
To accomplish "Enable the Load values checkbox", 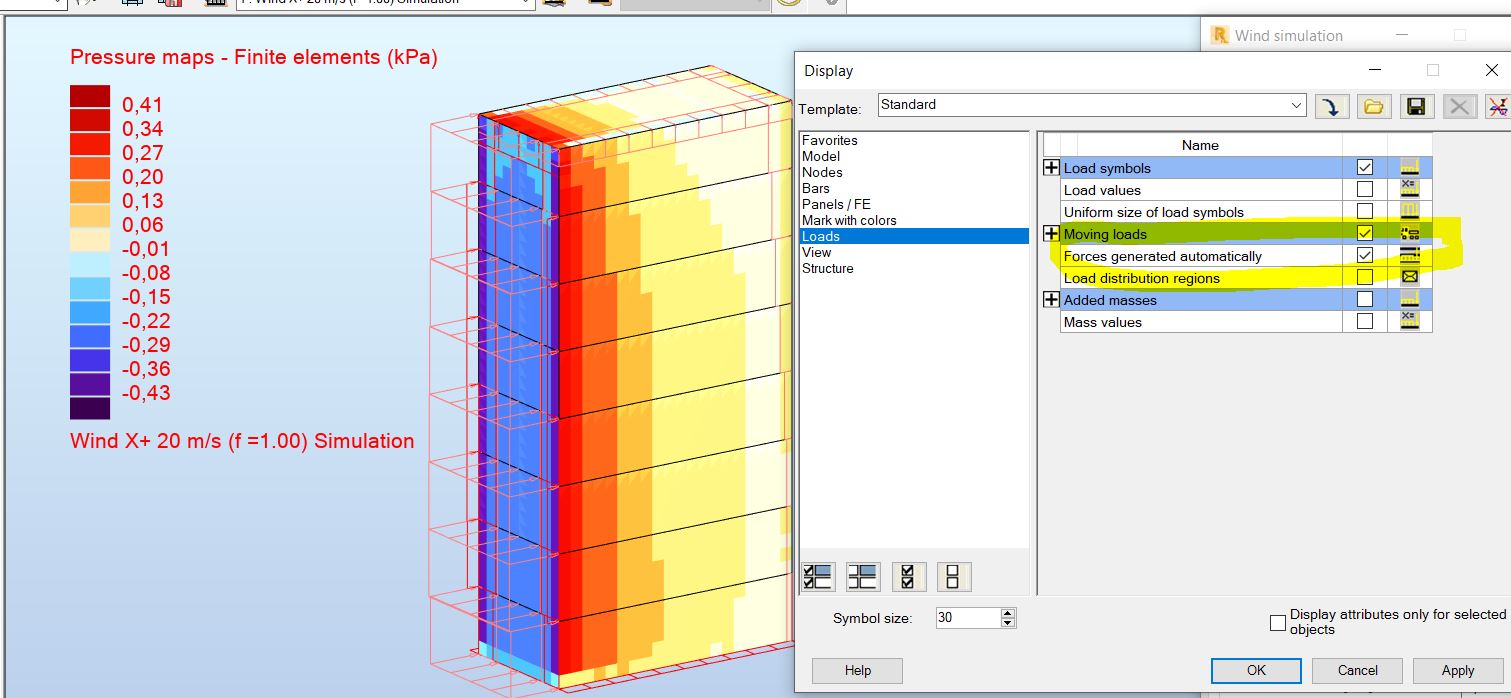I will pos(1365,189).
